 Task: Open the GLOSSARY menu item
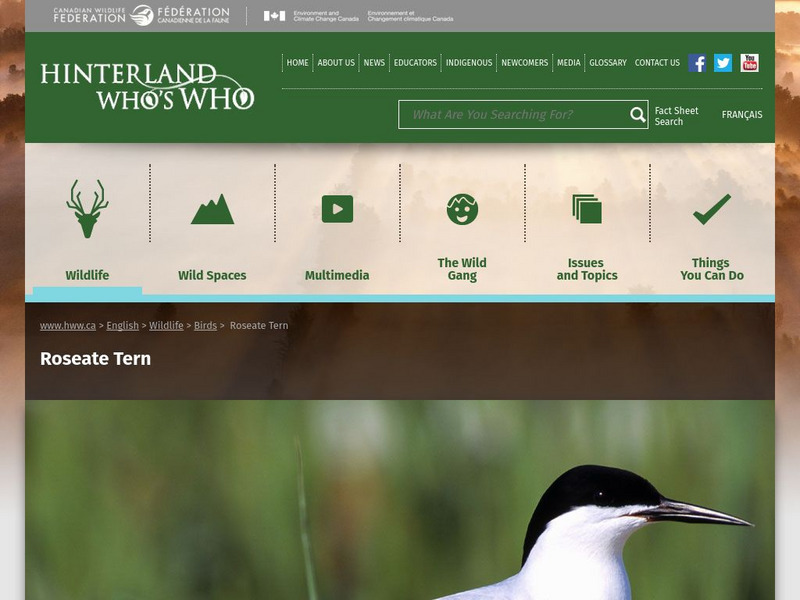click(608, 63)
